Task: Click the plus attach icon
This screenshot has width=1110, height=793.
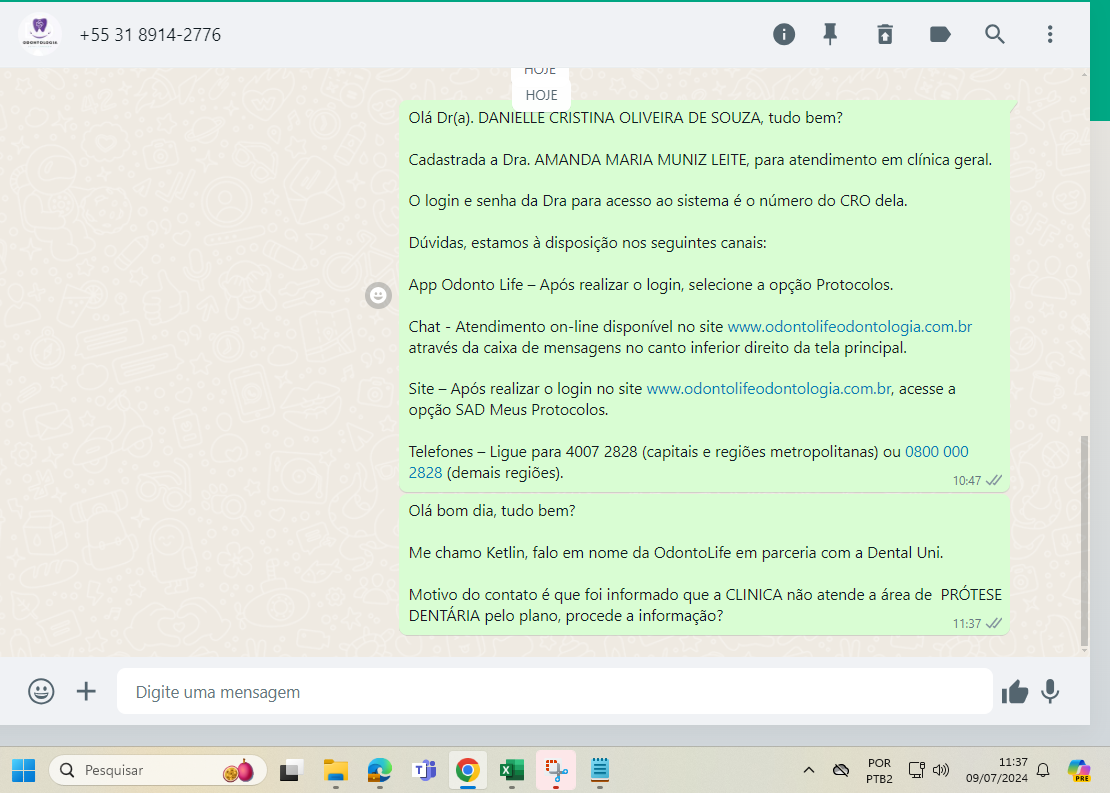Action: pos(87,691)
